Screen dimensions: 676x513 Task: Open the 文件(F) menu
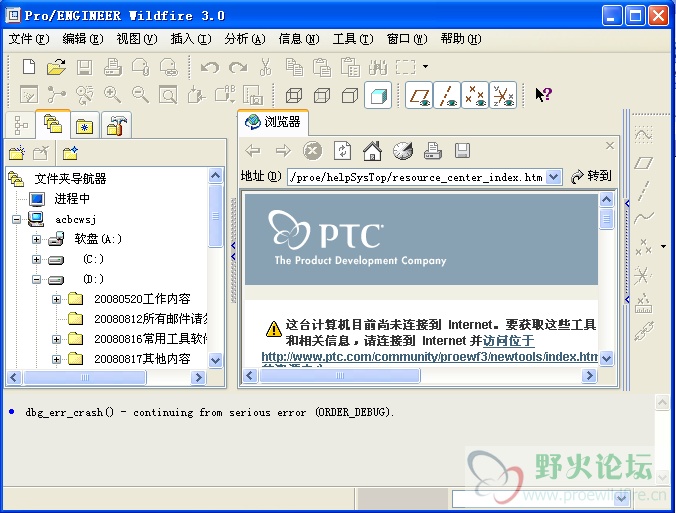pos(29,39)
